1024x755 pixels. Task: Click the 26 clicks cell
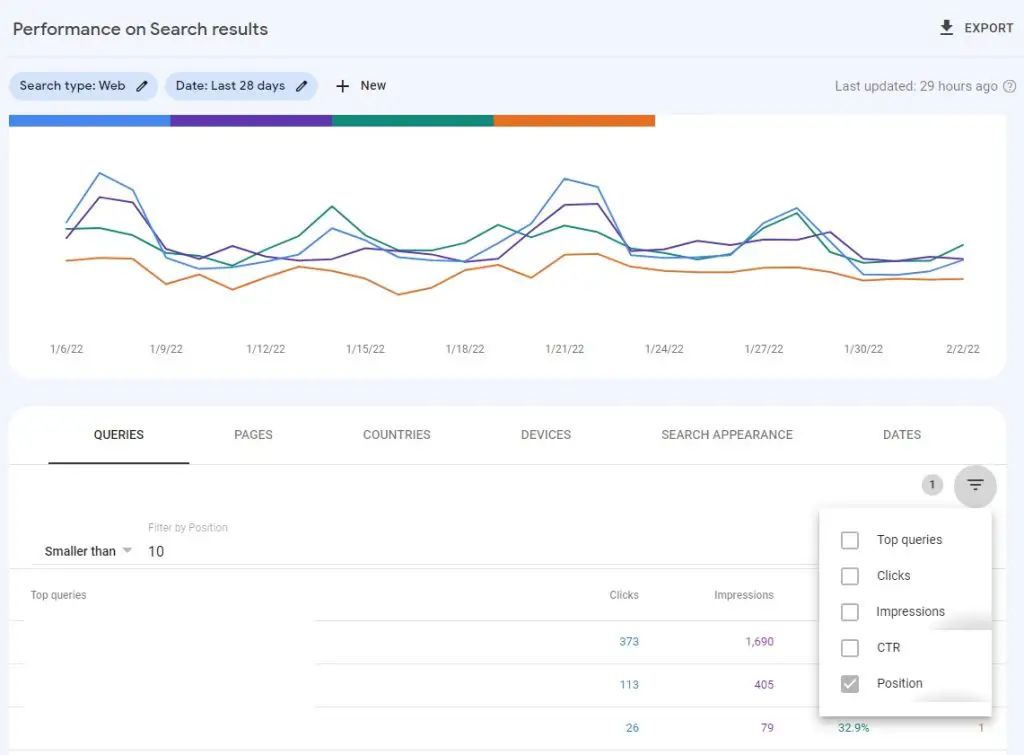(x=632, y=728)
